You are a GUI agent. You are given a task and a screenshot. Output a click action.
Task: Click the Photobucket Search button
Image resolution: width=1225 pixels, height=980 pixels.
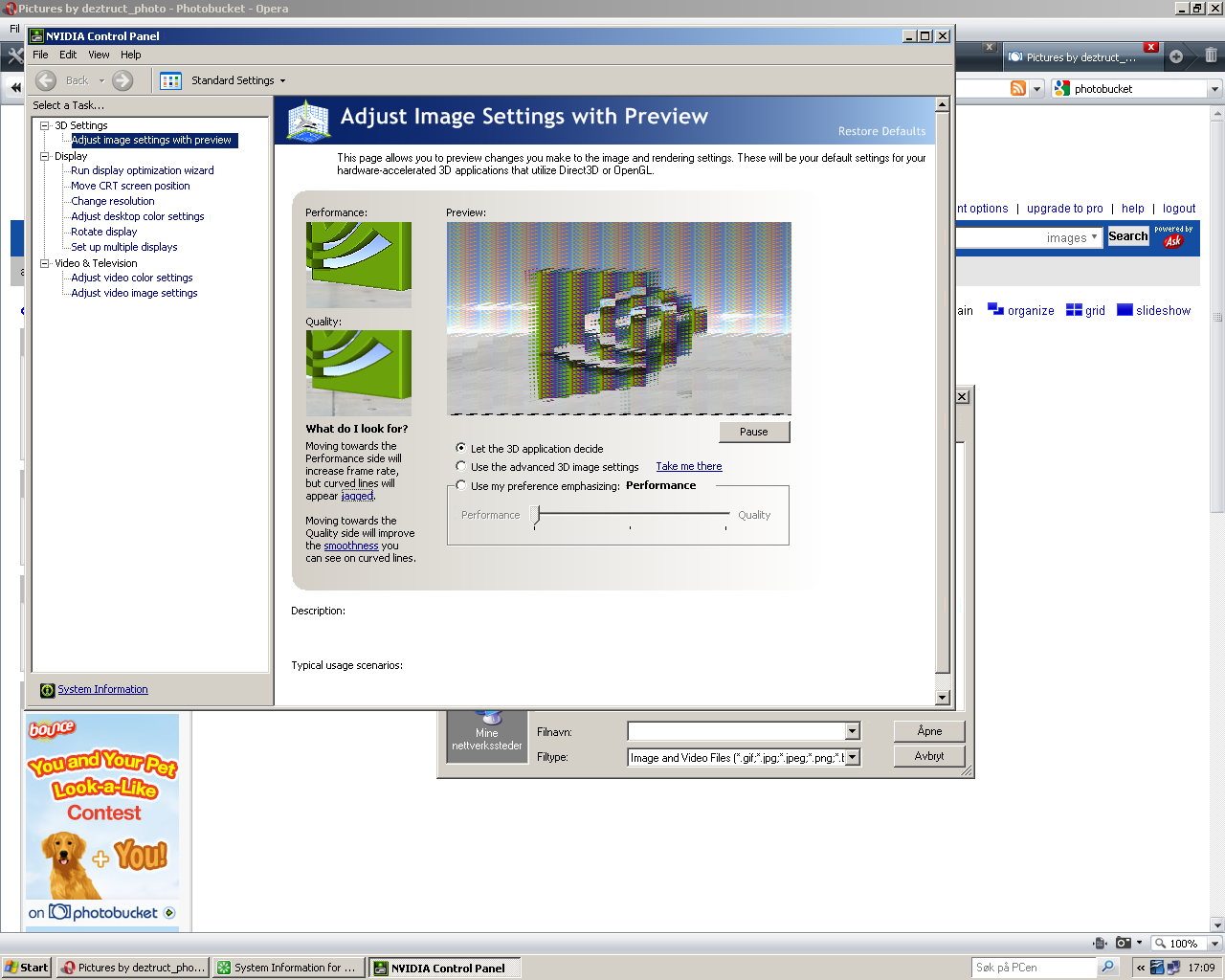pos(1128,236)
